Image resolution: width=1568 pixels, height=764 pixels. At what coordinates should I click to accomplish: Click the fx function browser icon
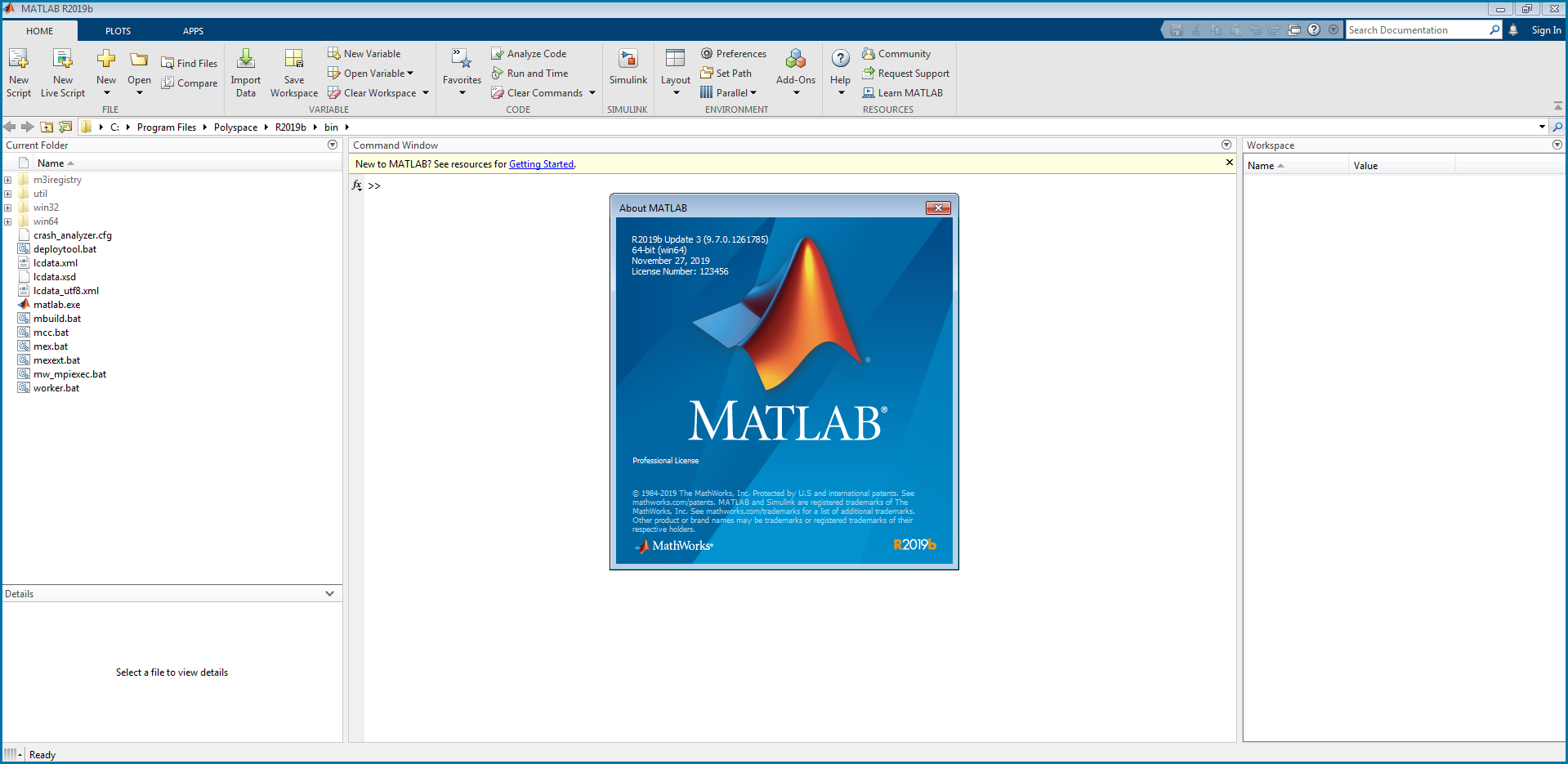point(357,185)
